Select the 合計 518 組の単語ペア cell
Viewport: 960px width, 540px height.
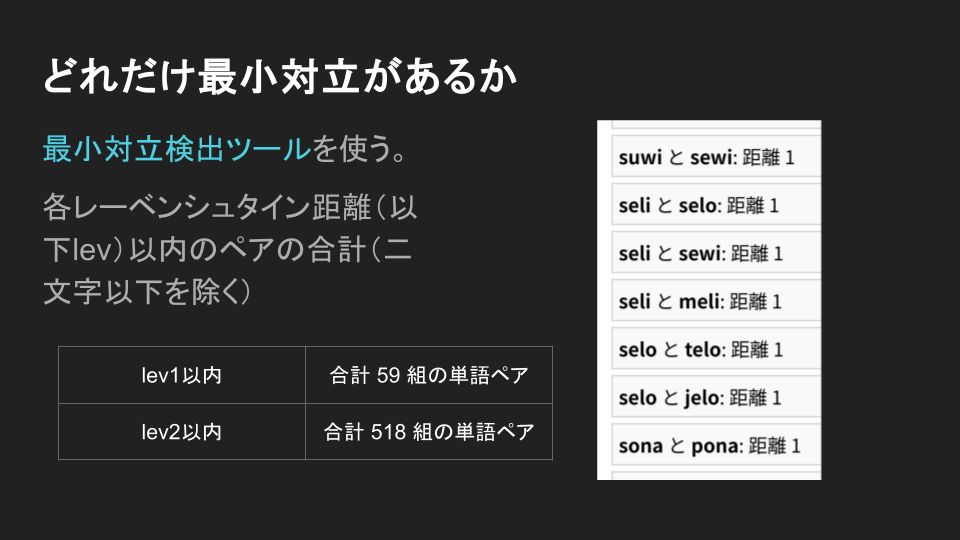click(x=428, y=432)
